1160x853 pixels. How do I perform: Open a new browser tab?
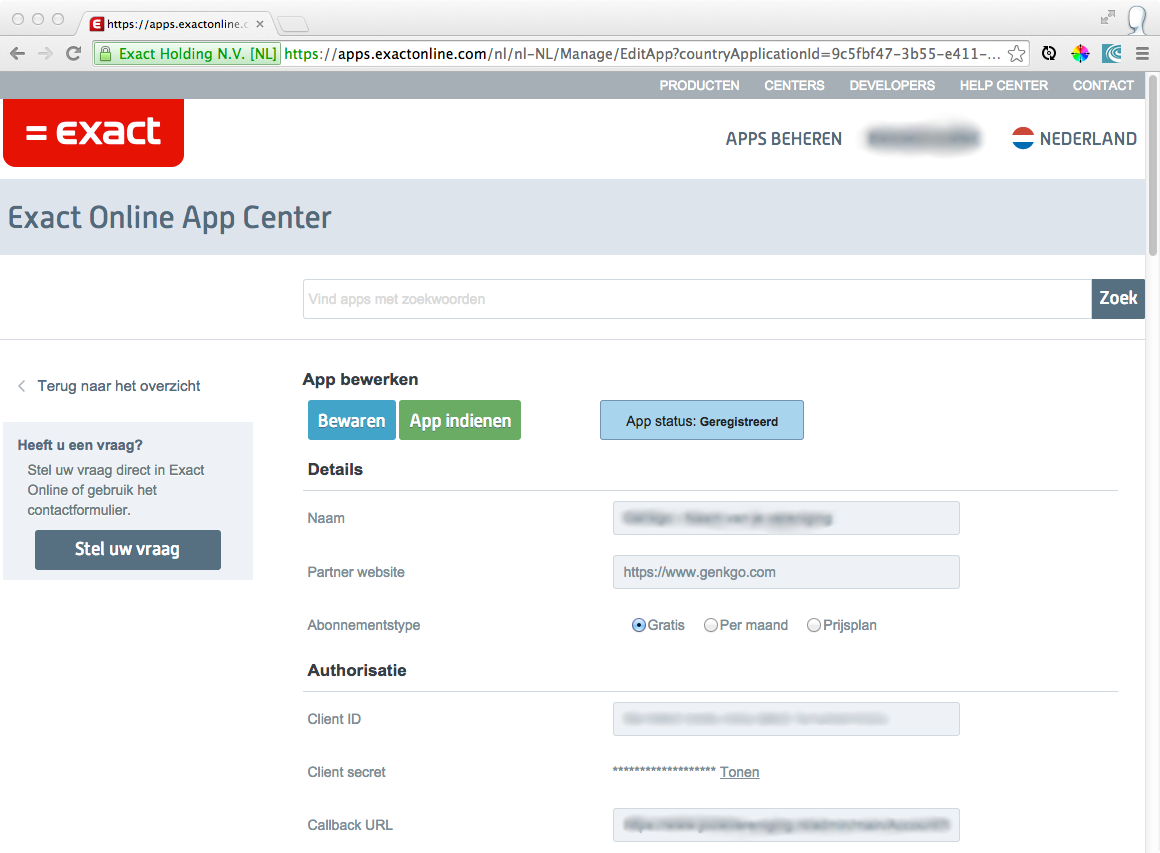pos(293,24)
